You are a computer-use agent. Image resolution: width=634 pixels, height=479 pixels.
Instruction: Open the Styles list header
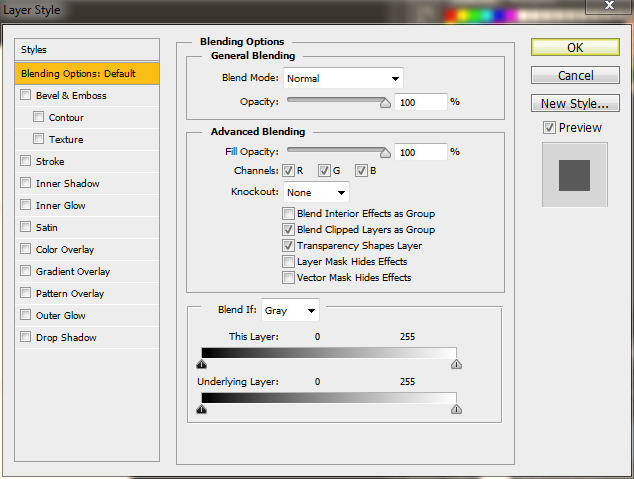point(87,50)
